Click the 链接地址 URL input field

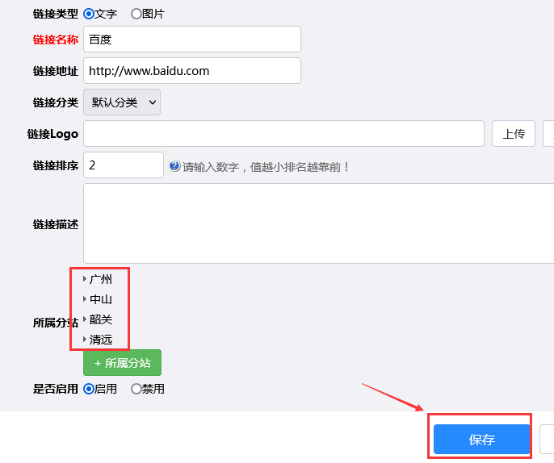[x=192, y=71]
